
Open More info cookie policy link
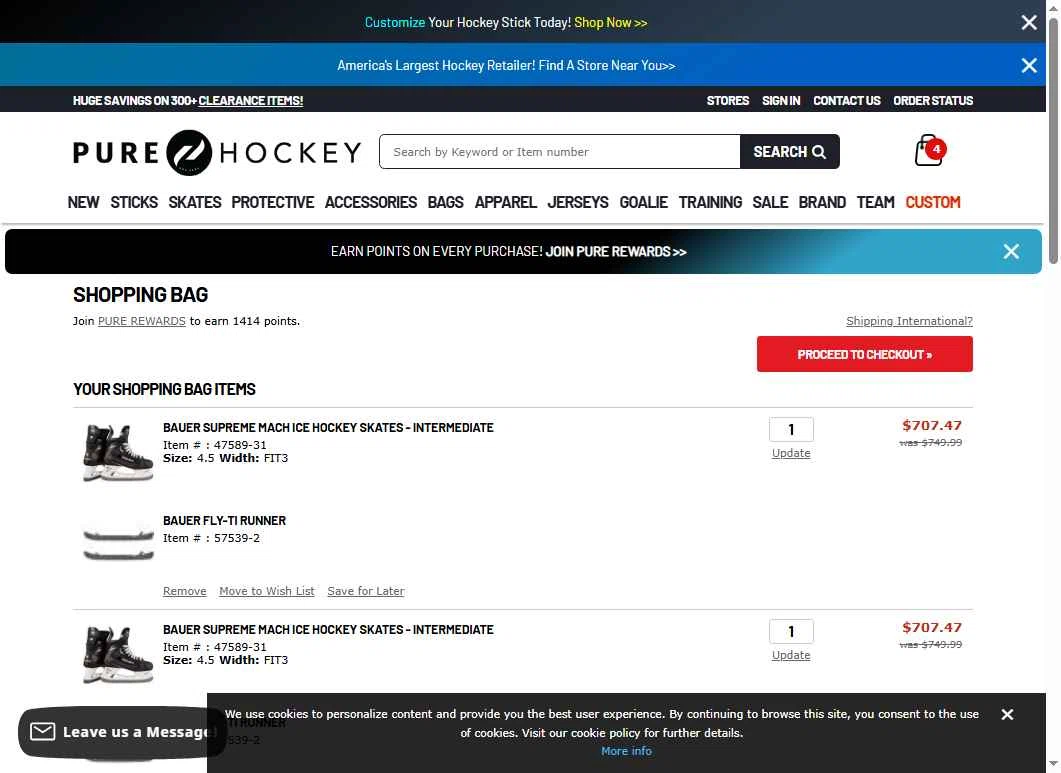[626, 751]
